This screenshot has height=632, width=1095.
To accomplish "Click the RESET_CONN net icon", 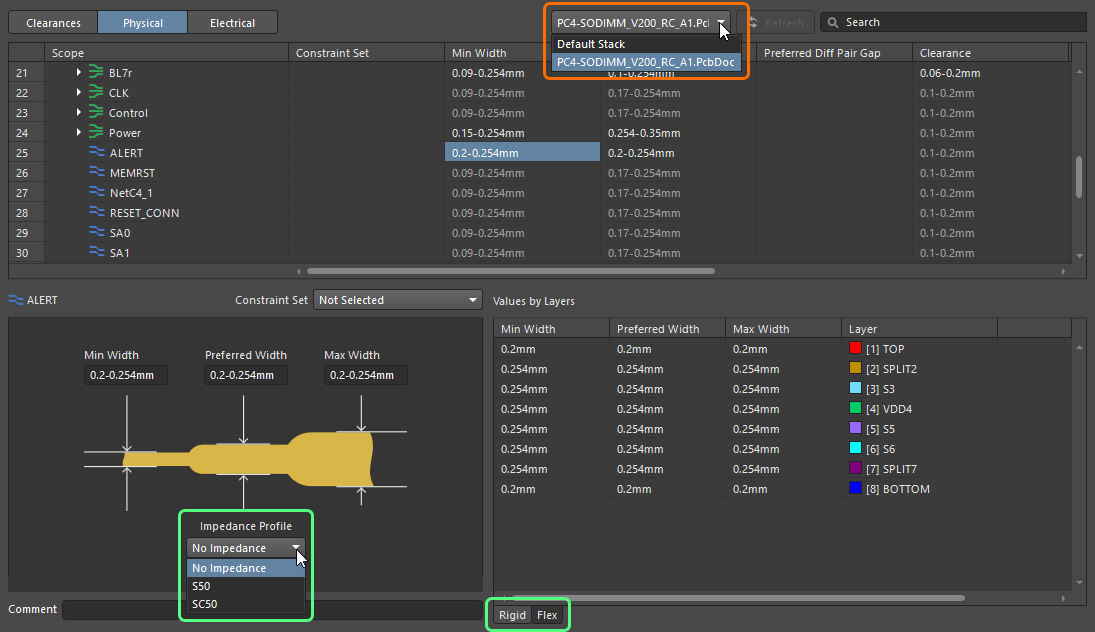I will (x=97, y=213).
